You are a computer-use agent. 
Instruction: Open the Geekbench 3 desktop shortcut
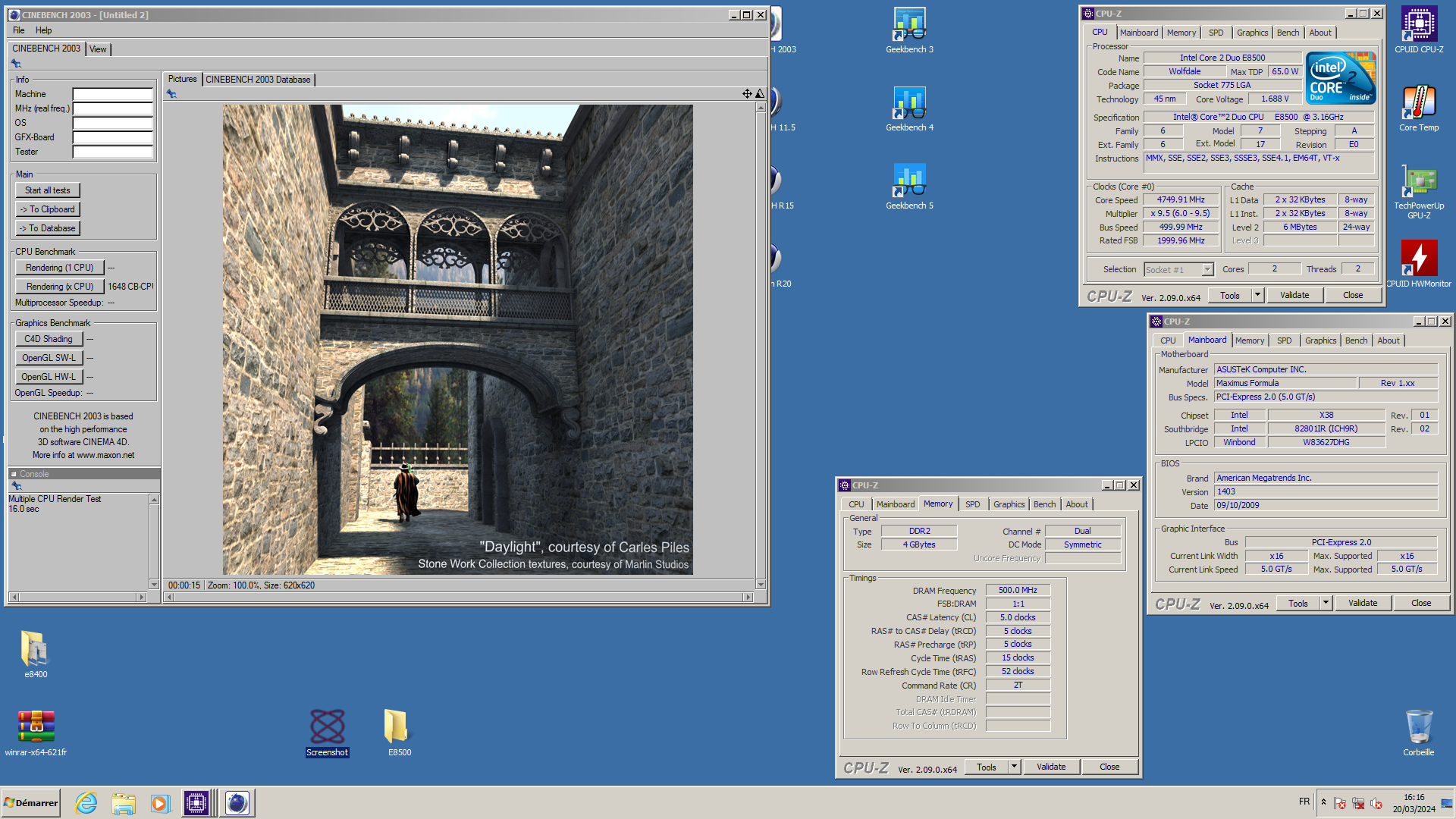pyautogui.click(x=909, y=30)
